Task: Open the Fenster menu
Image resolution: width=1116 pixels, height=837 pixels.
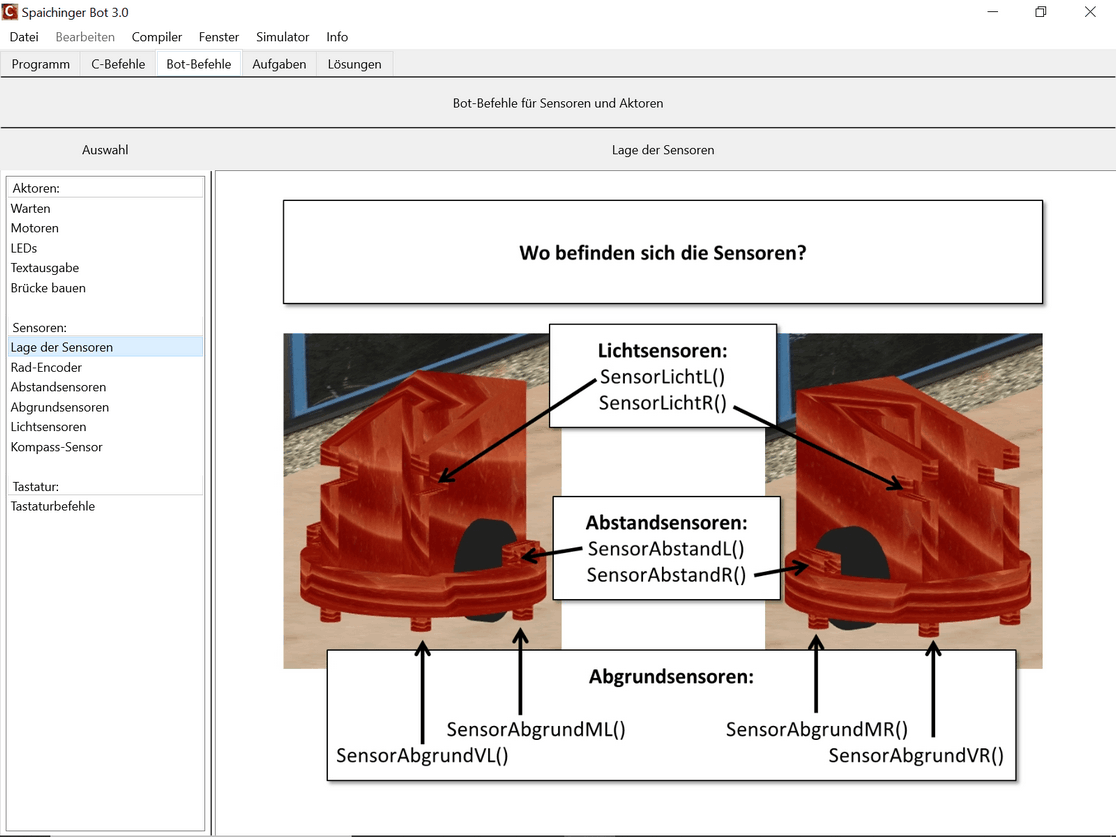Action: [x=219, y=37]
